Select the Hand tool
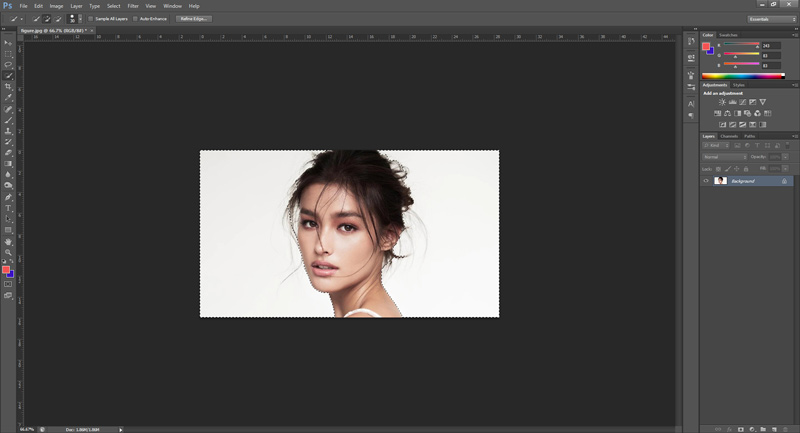The width and height of the screenshot is (800, 433). tap(8, 242)
